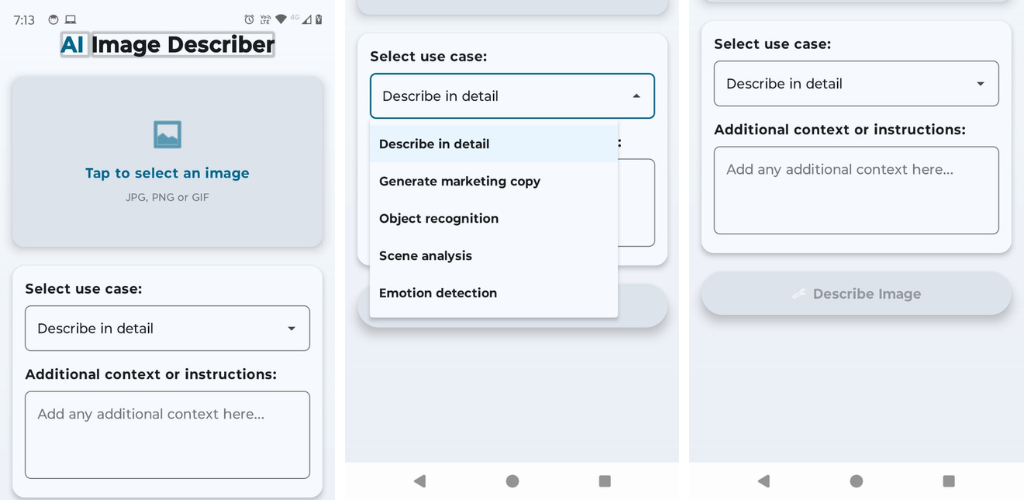Click the 'Tap to select an image' text

tap(167, 173)
